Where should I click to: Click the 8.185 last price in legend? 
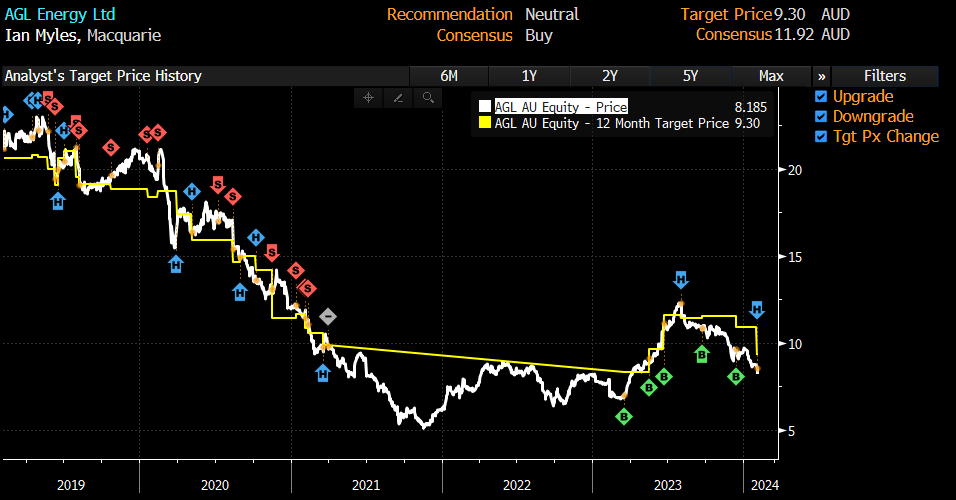point(751,107)
